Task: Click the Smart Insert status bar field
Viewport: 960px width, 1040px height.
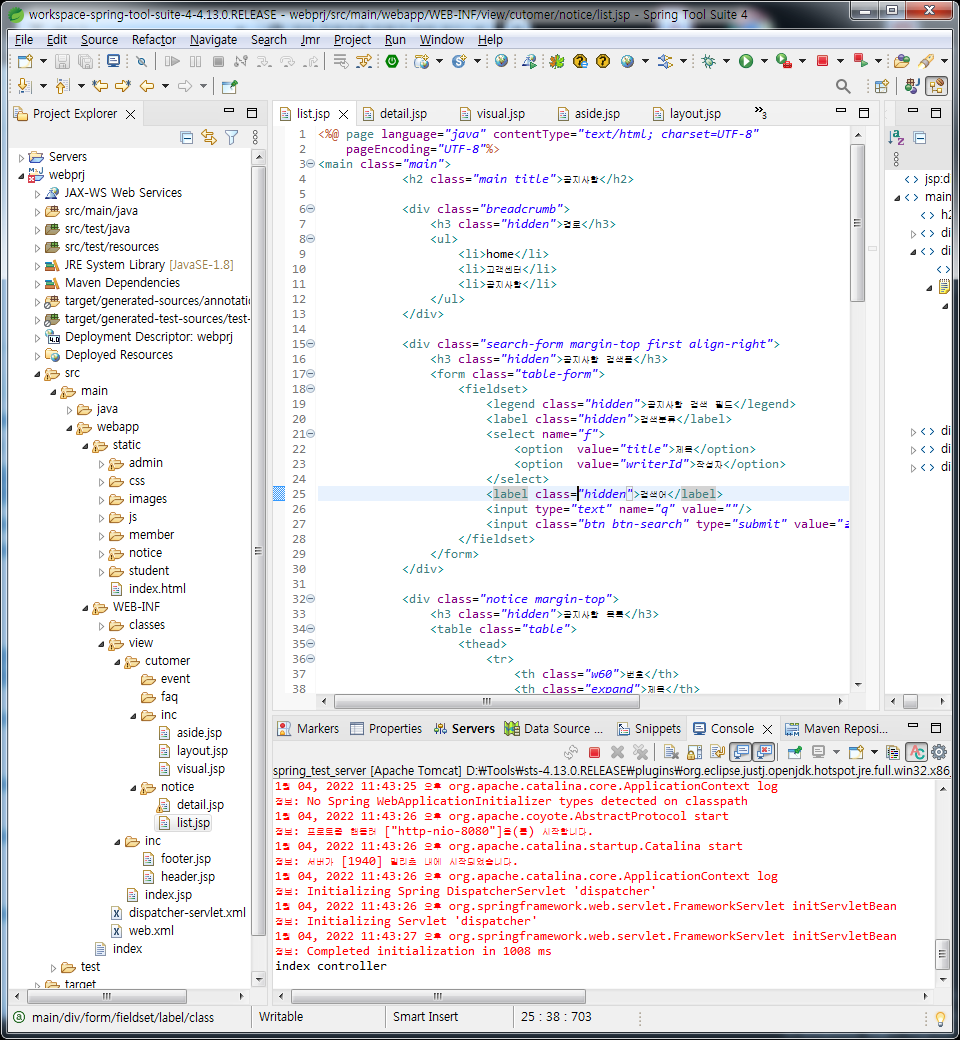Action: point(425,1017)
